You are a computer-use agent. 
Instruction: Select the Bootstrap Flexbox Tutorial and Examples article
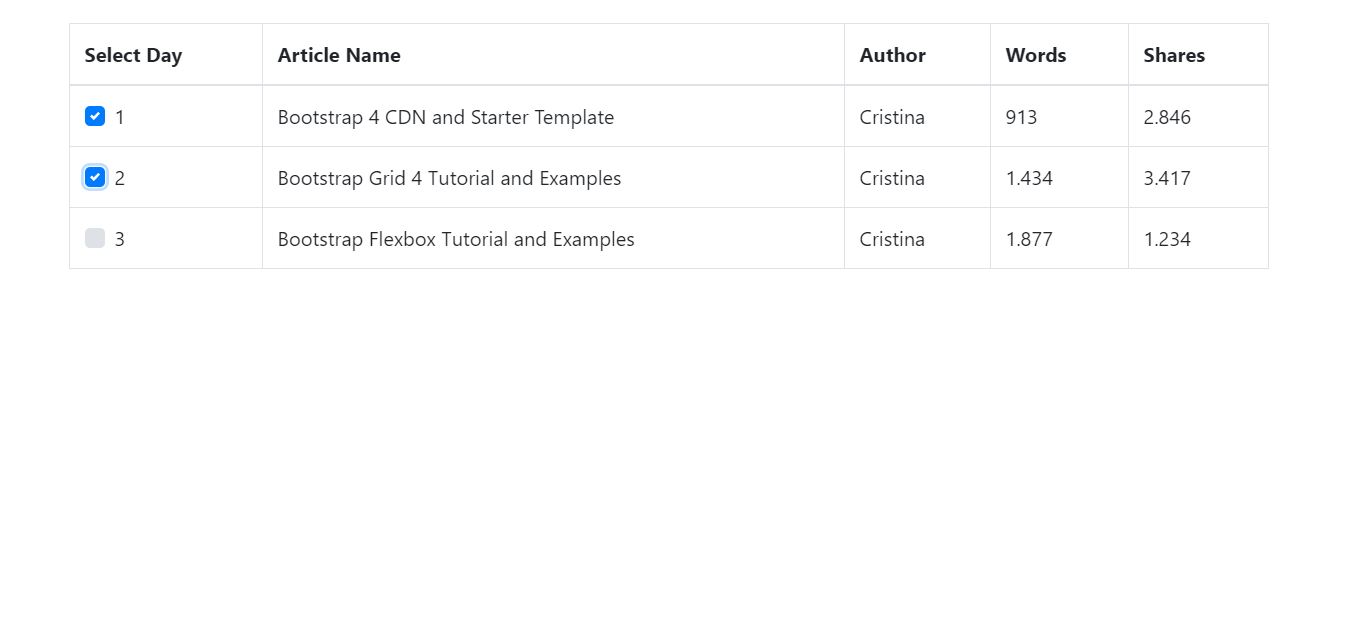[x=456, y=239]
